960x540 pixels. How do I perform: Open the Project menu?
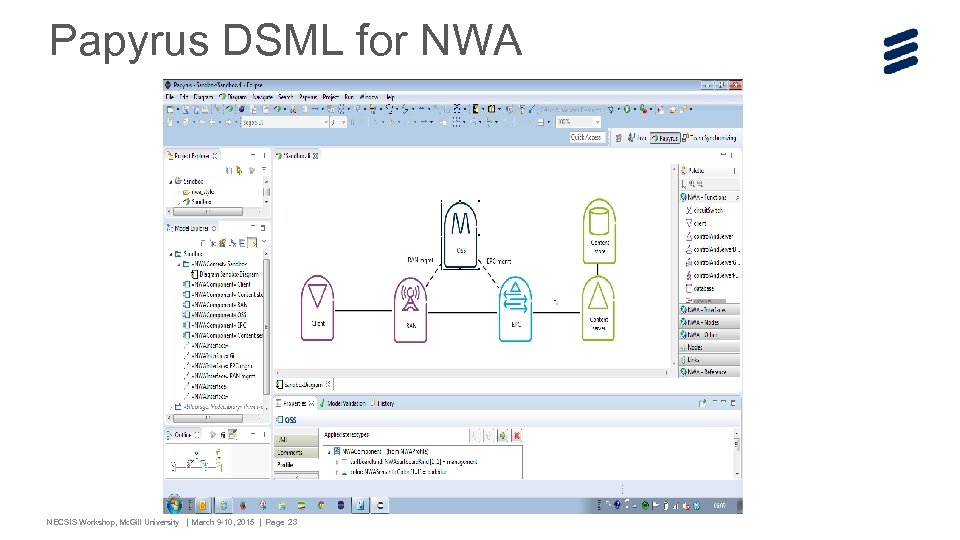pyautogui.click(x=331, y=97)
